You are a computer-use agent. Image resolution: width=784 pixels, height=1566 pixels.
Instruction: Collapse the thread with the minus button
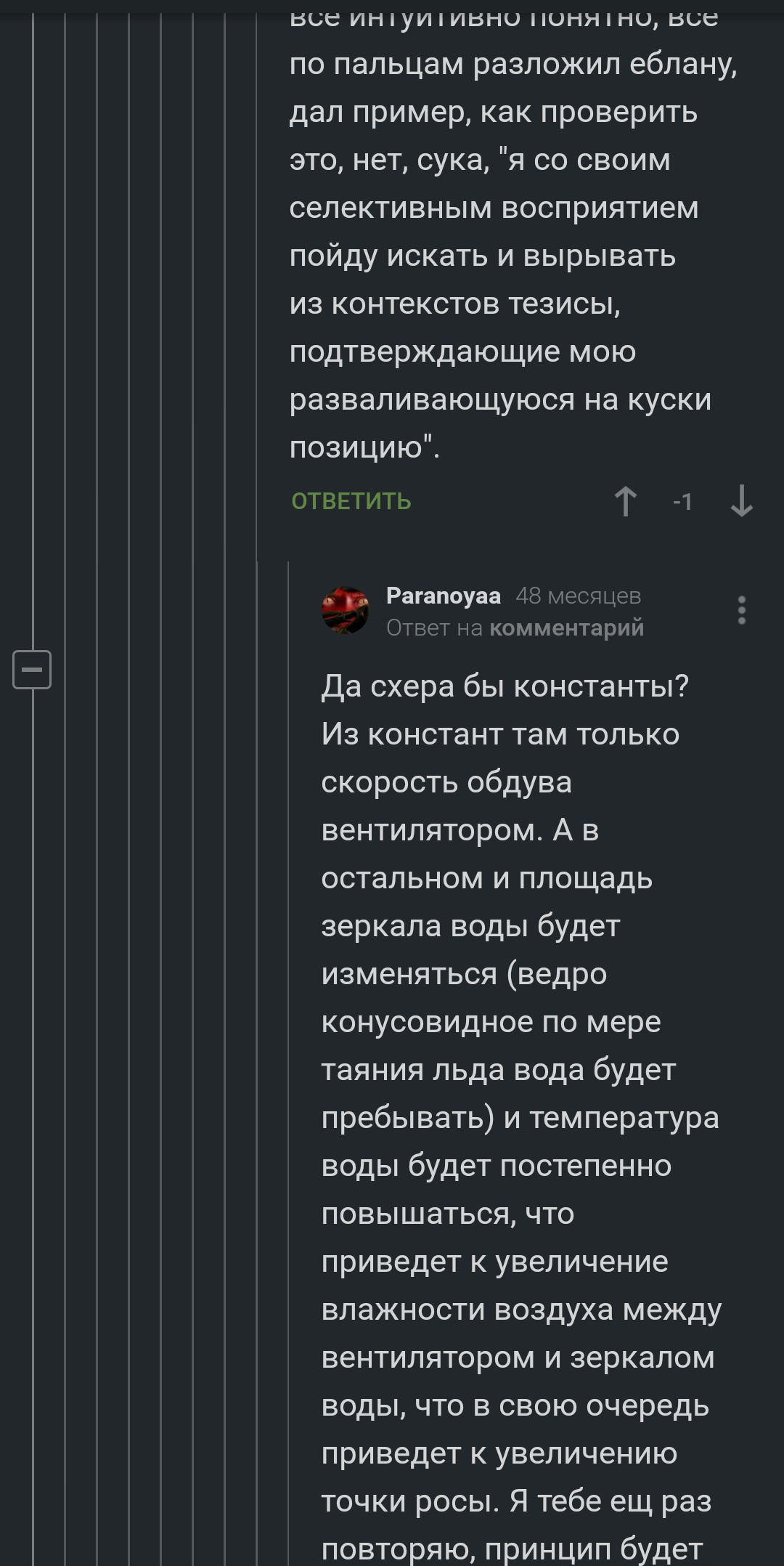32,669
